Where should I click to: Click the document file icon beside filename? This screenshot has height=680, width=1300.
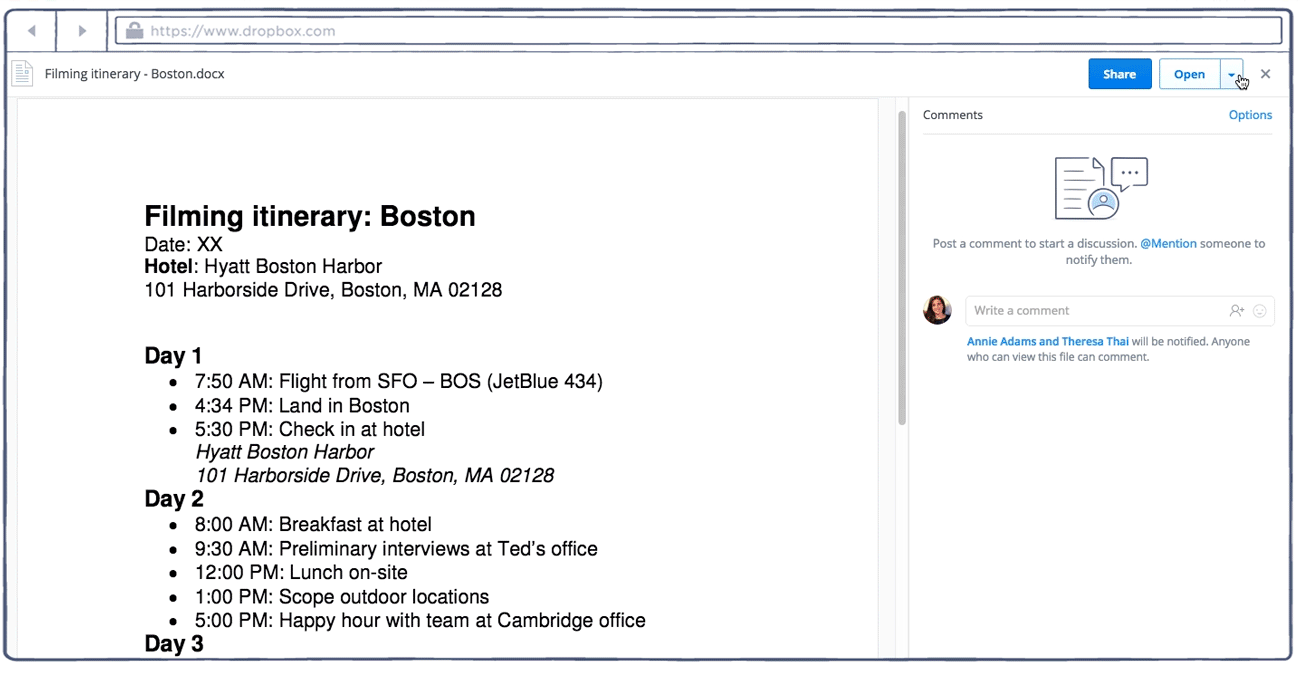[22, 74]
